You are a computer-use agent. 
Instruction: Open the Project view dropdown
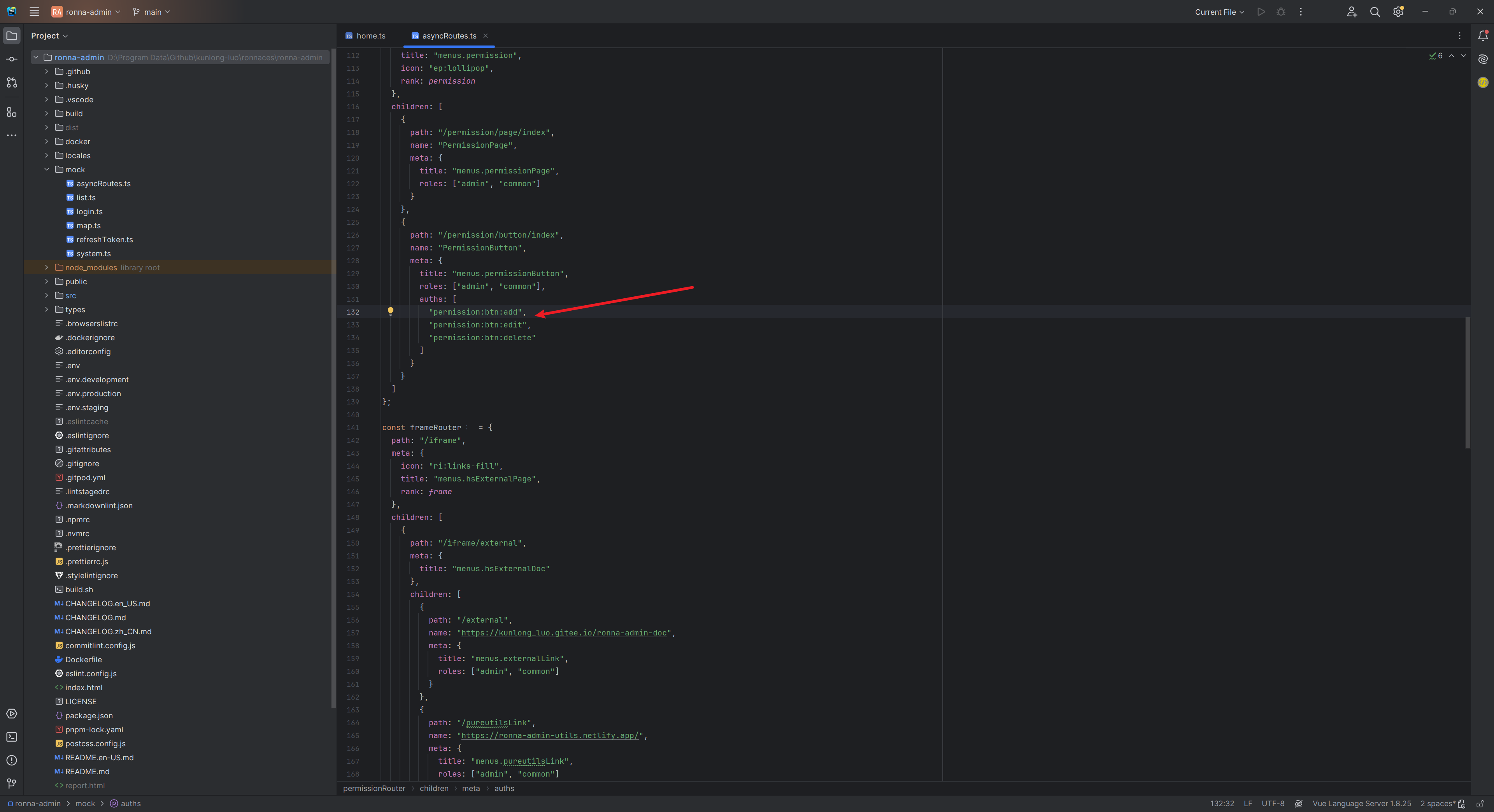tap(49, 36)
